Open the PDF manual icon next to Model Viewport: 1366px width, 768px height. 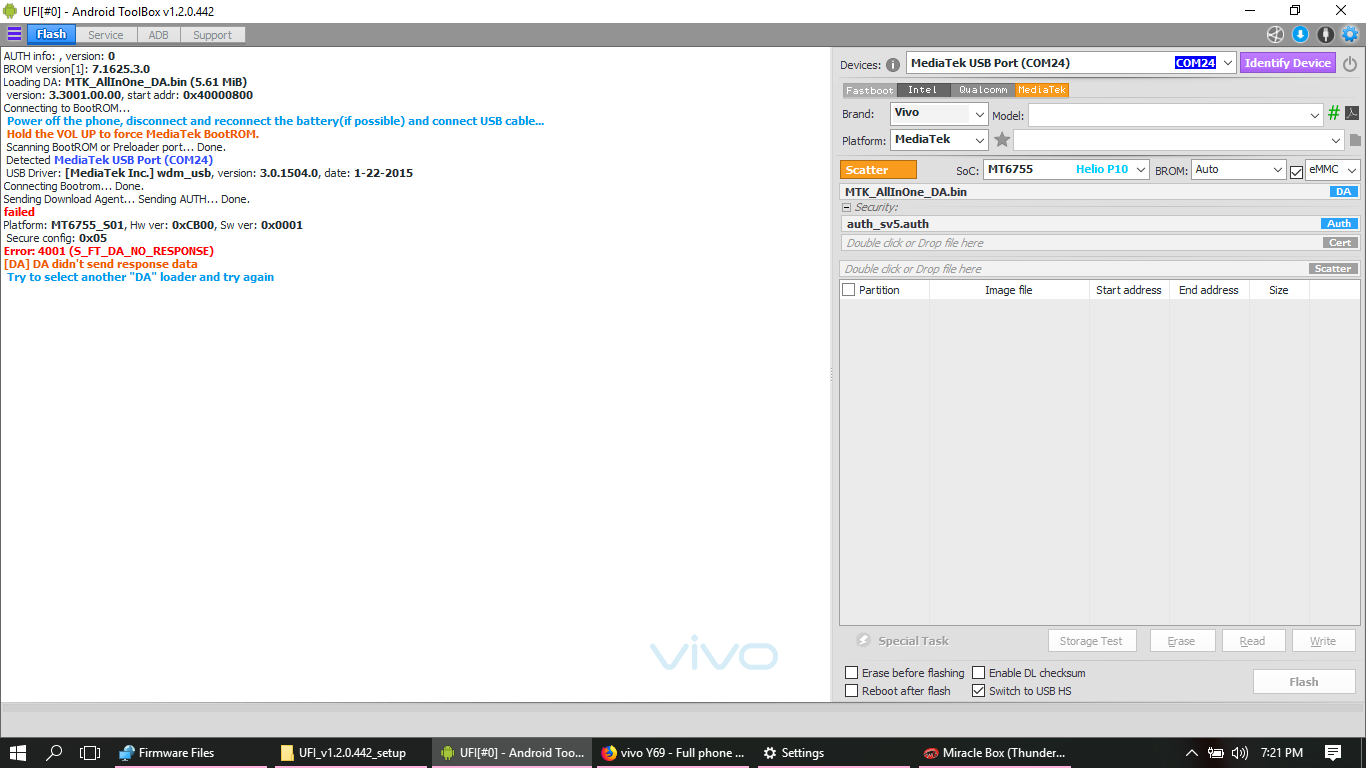click(x=1352, y=114)
